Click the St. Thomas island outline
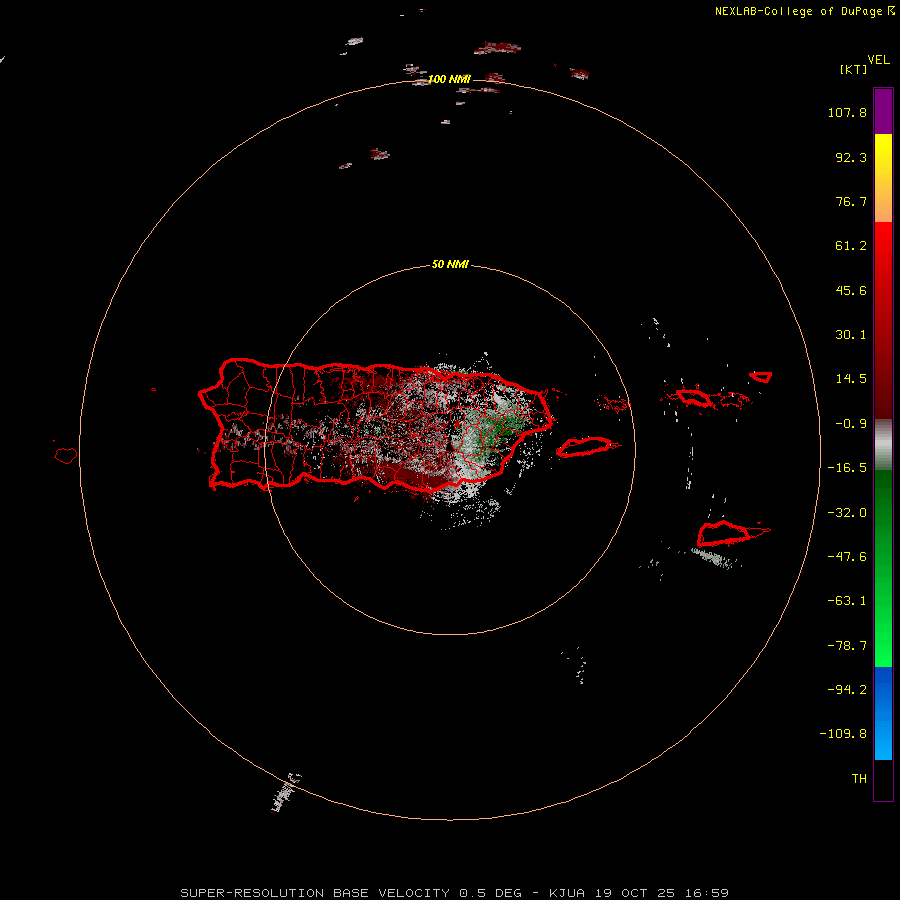The height and width of the screenshot is (900, 900). tap(693, 397)
